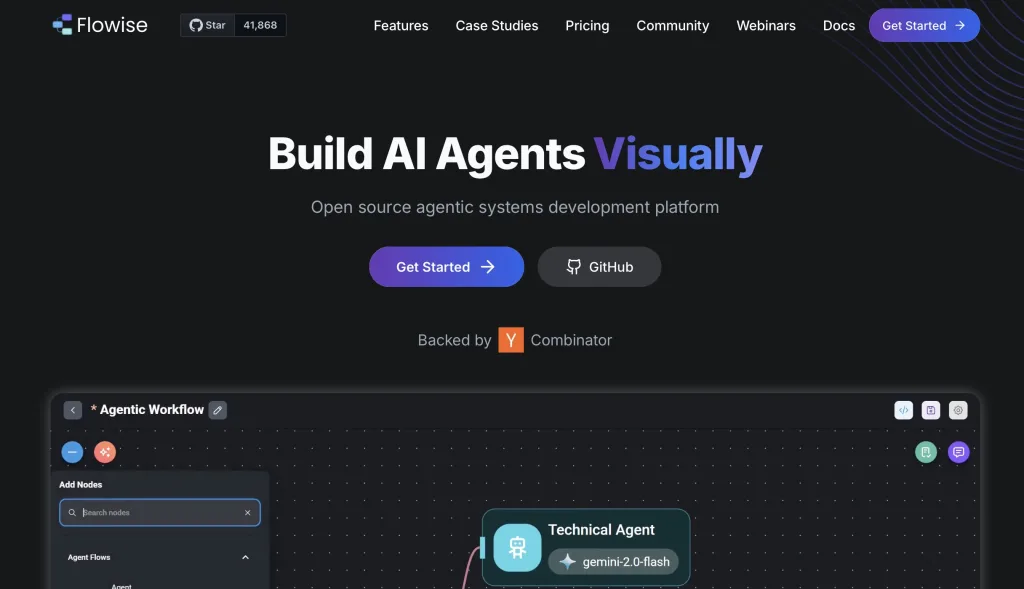Select the Technical Agent node

point(586,547)
